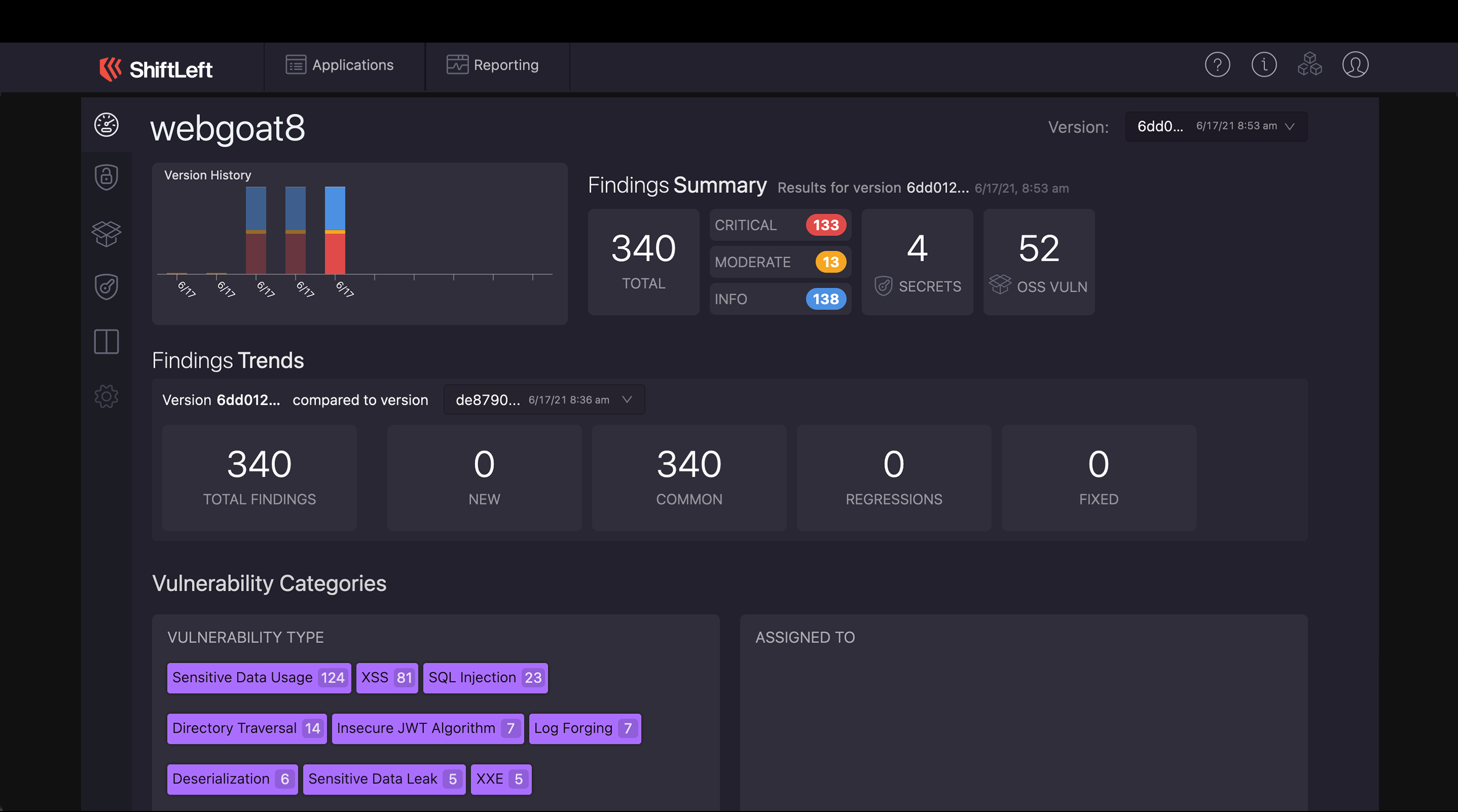This screenshot has height=812, width=1458.
Task: Filter by the Sensitive Data Usage tag
Action: pyautogui.click(x=259, y=678)
